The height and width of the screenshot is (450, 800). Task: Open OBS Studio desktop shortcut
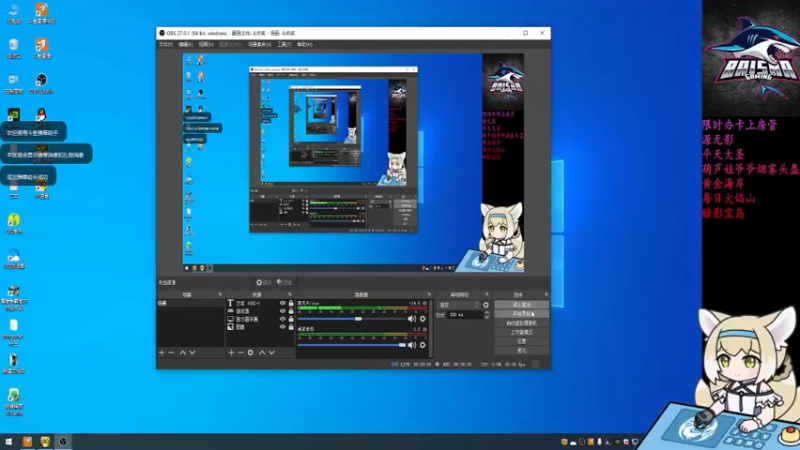point(41,84)
